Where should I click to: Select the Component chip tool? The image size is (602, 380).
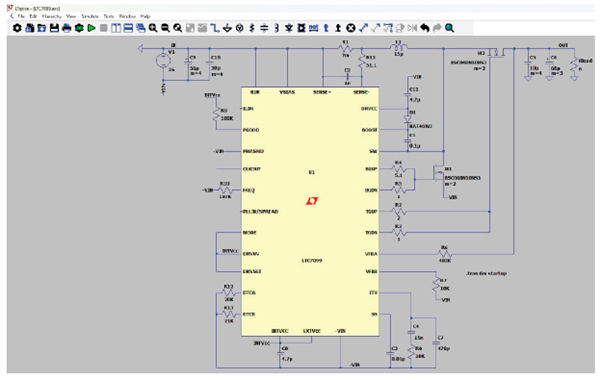point(301,28)
